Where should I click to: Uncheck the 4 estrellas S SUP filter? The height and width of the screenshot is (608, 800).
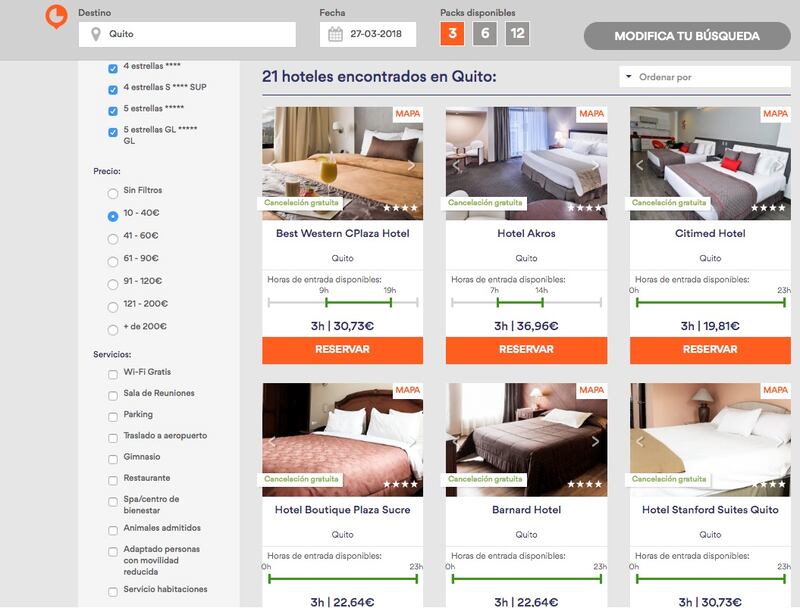pyautogui.click(x=113, y=90)
